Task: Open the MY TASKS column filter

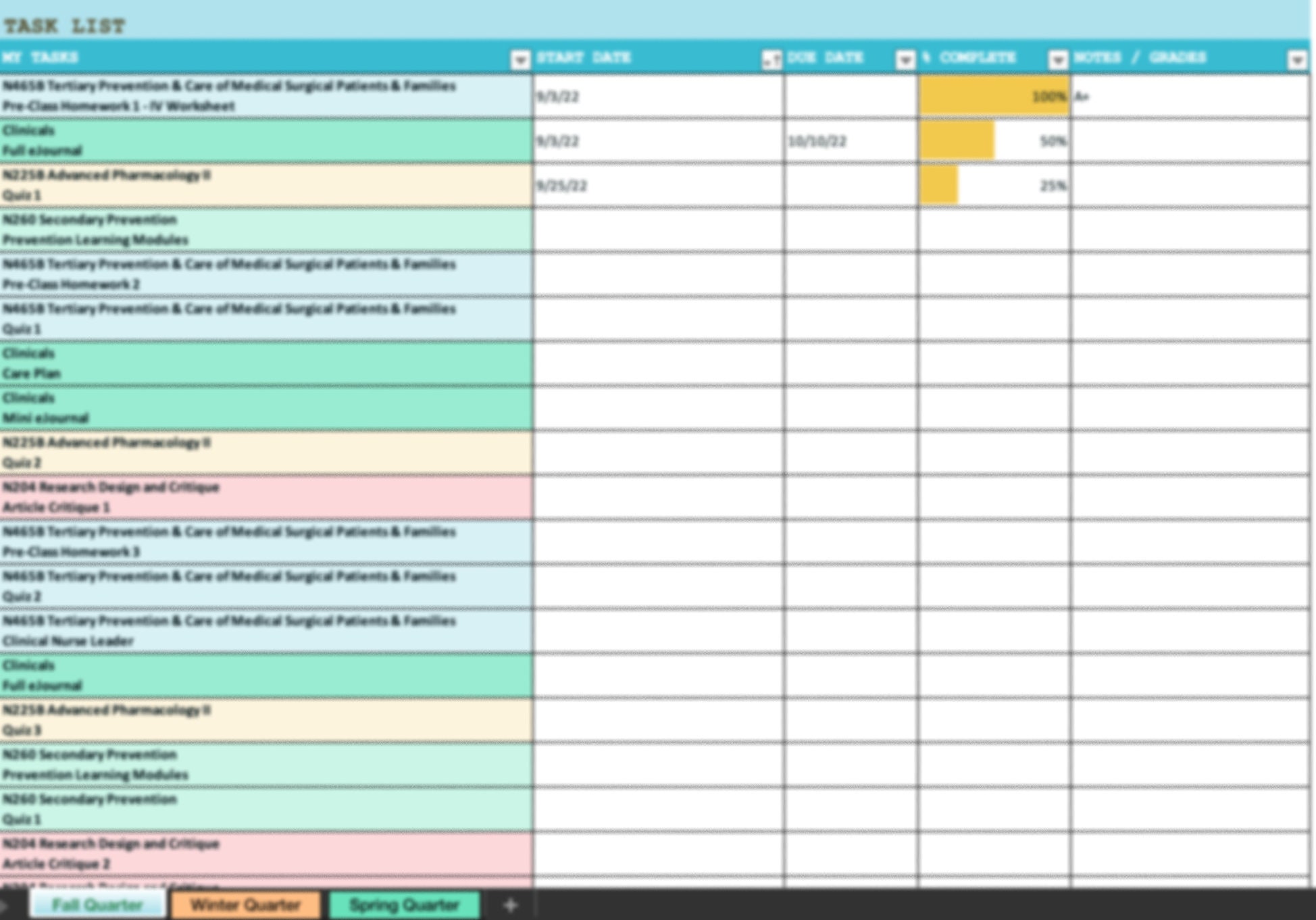Action: click(520, 59)
